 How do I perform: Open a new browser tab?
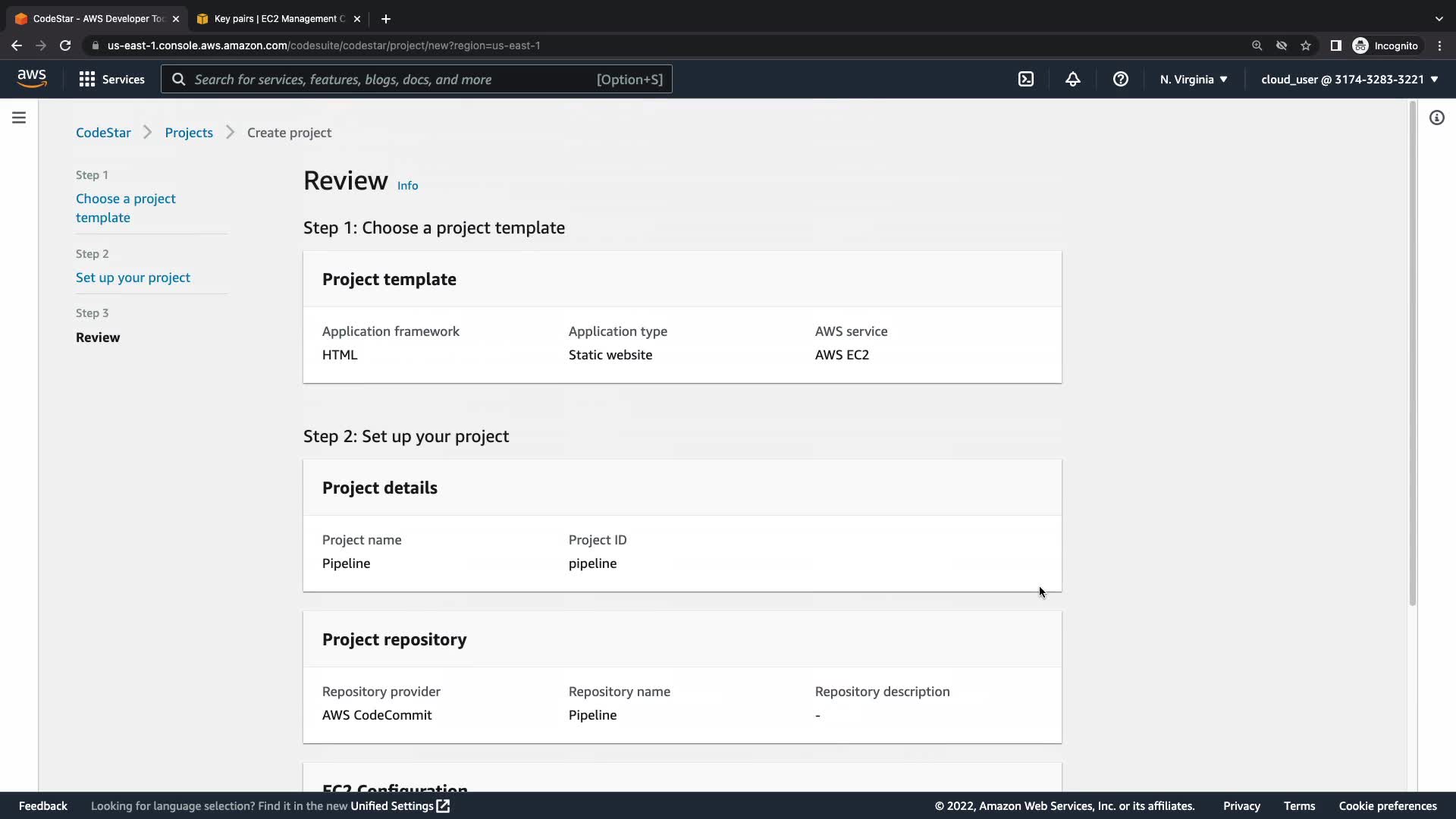pyautogui.click(x=385, y=18)
